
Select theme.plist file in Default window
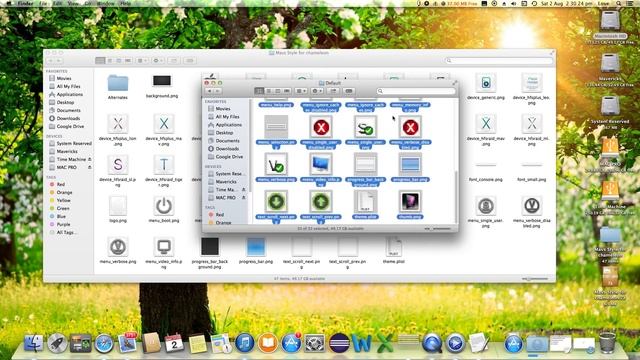click(365, 202)
